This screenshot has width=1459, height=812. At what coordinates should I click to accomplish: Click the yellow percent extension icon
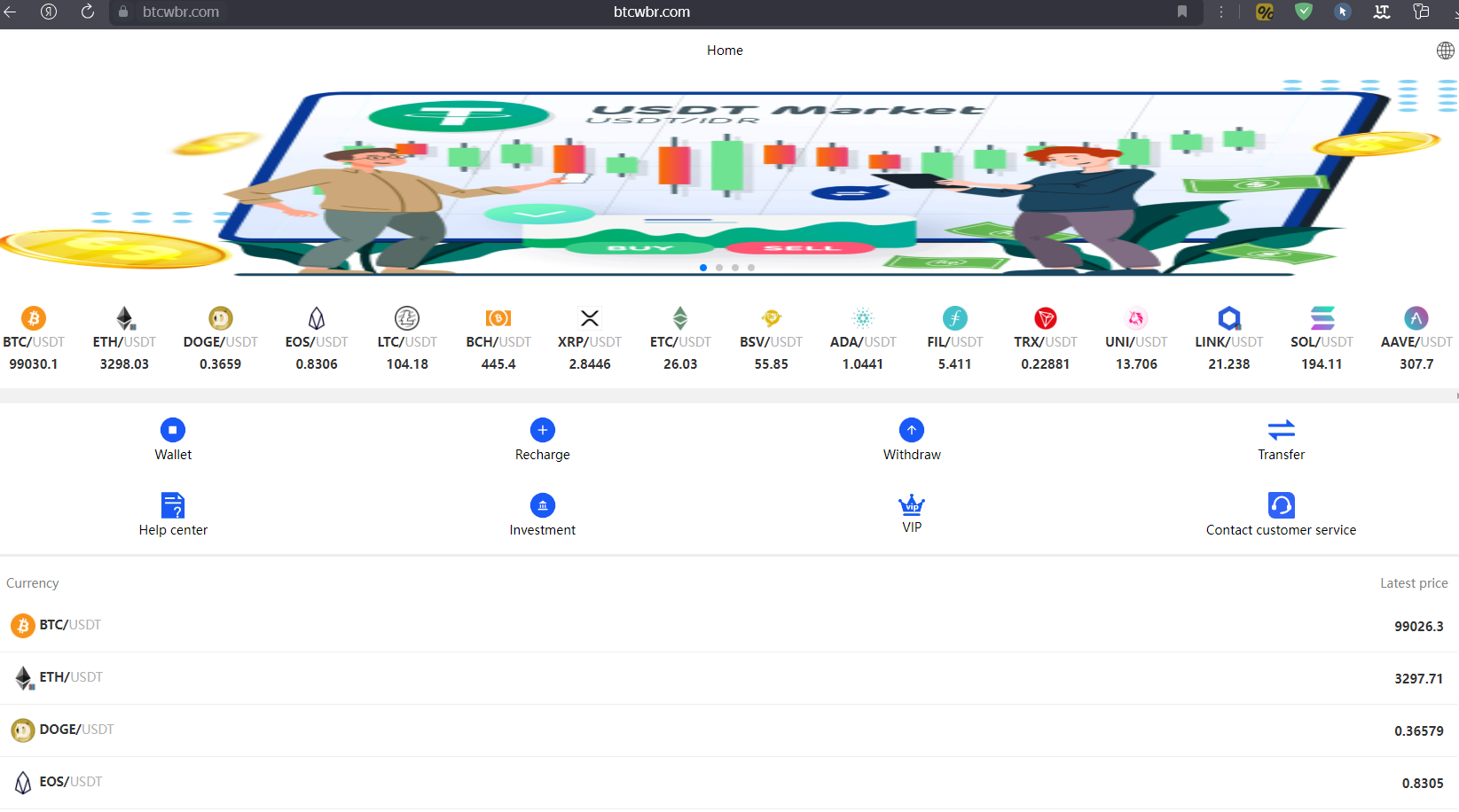[x=1265, y=12]
